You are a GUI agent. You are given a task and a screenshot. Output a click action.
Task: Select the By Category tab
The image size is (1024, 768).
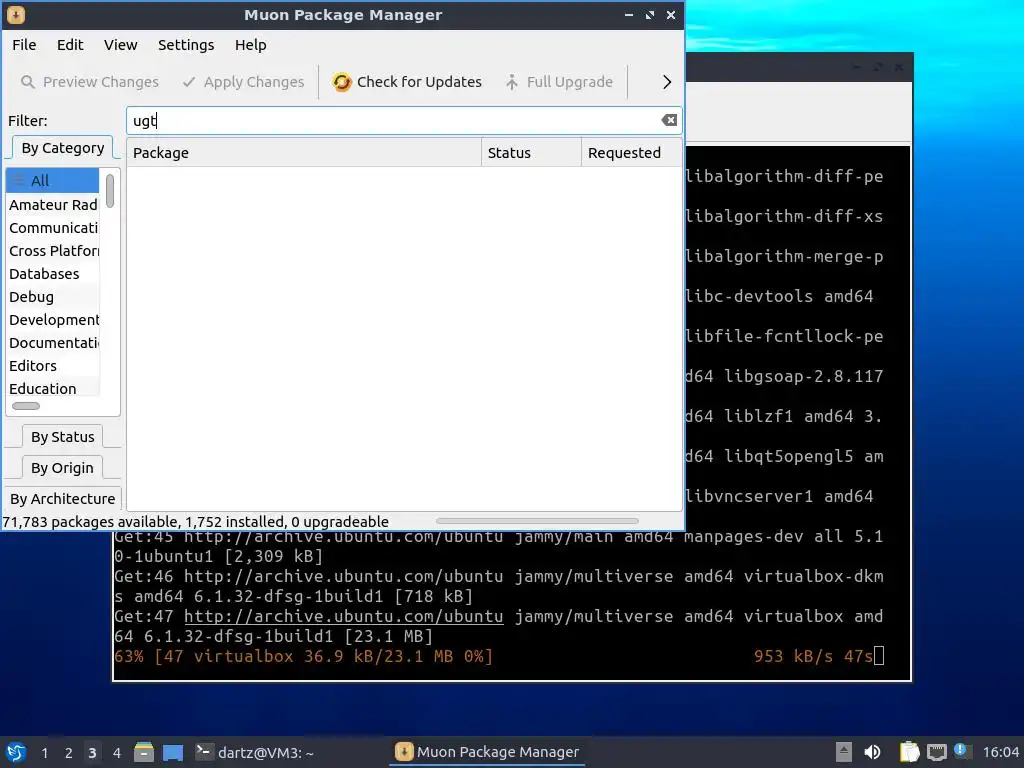[x=63, y=148]
